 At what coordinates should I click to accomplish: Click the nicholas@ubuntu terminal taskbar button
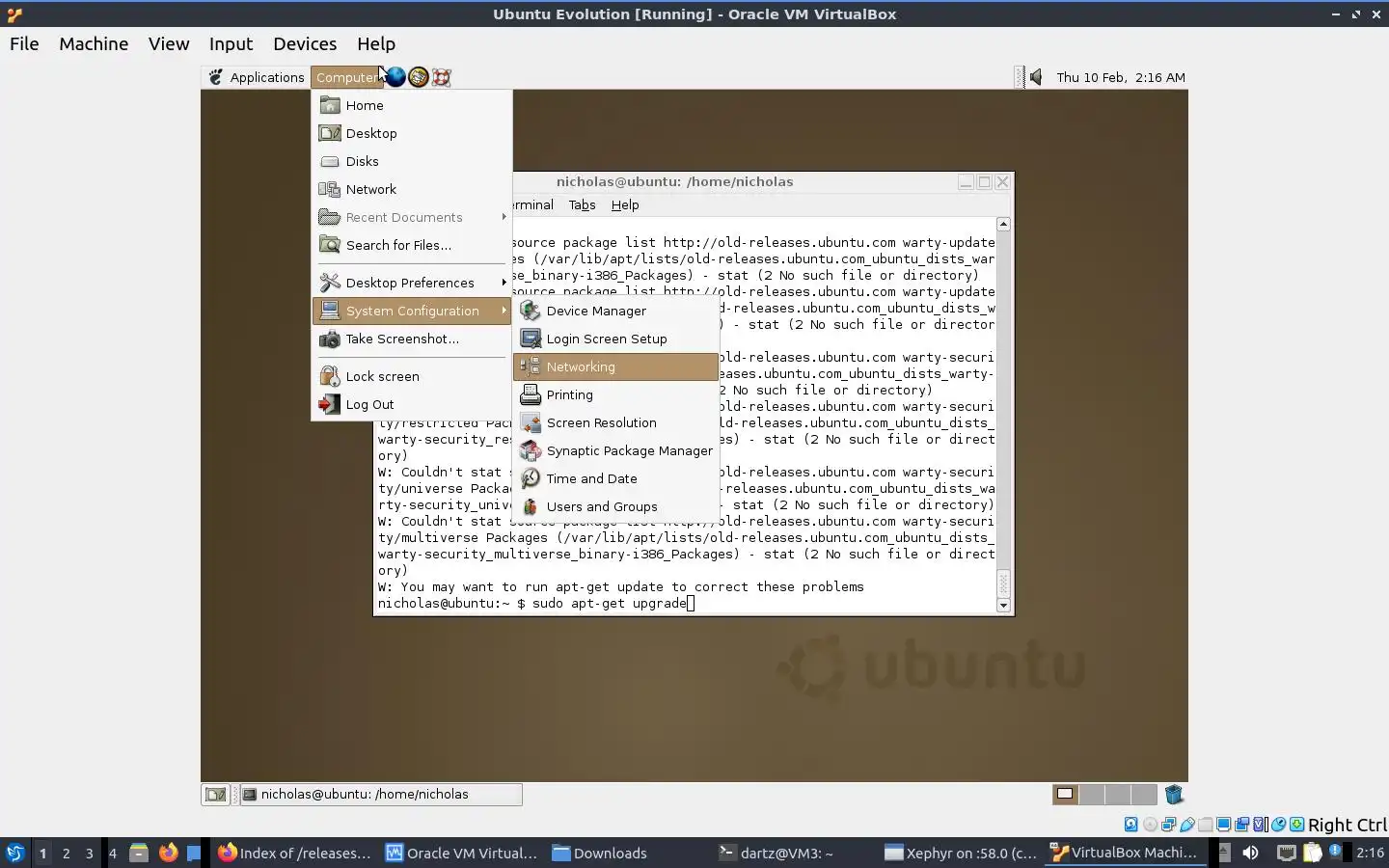380,795
